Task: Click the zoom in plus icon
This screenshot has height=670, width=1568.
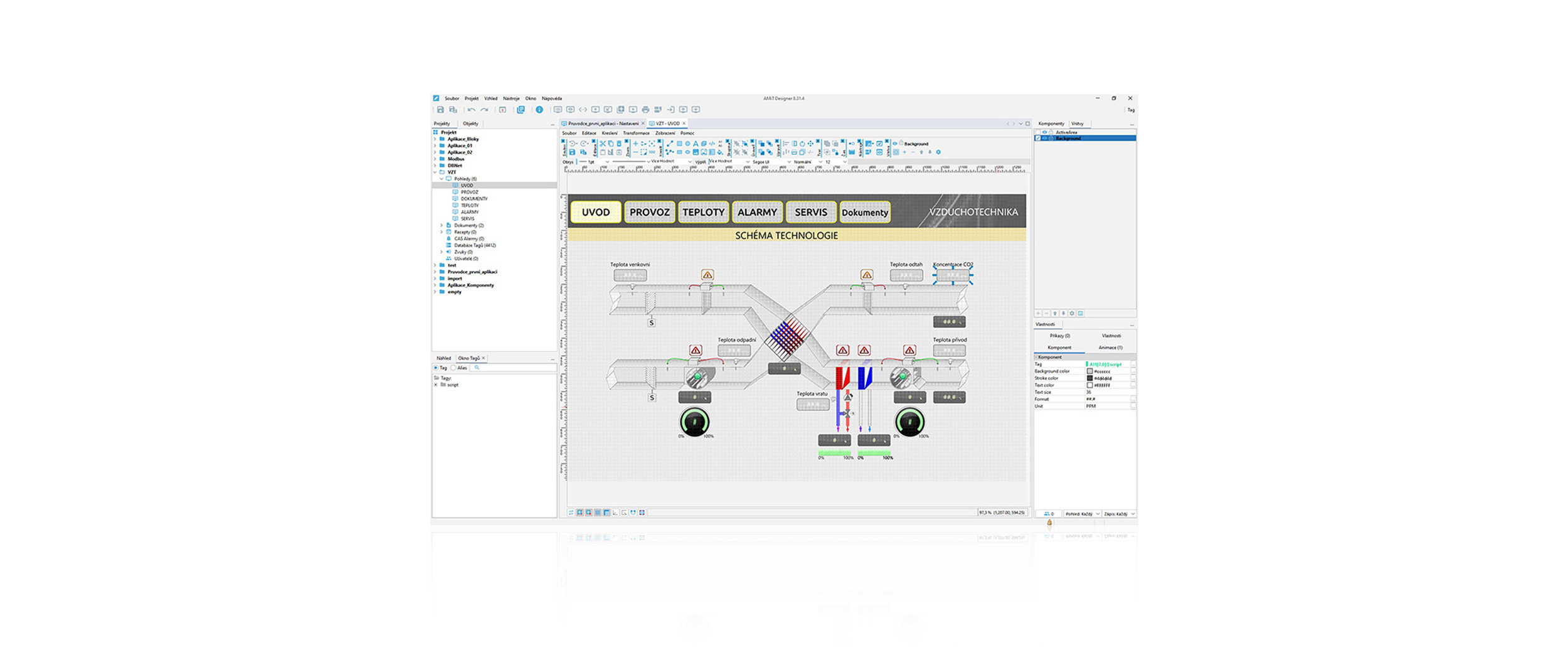Action: click(x=635, y=144)
